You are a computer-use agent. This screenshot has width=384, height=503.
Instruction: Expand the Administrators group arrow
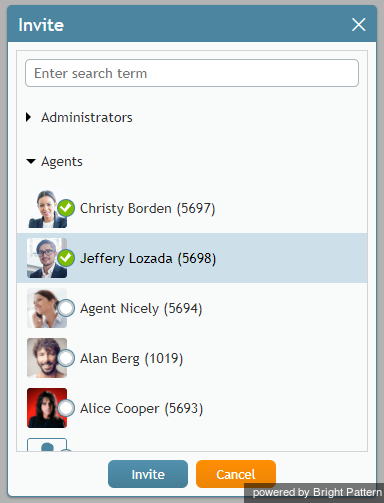29,117
